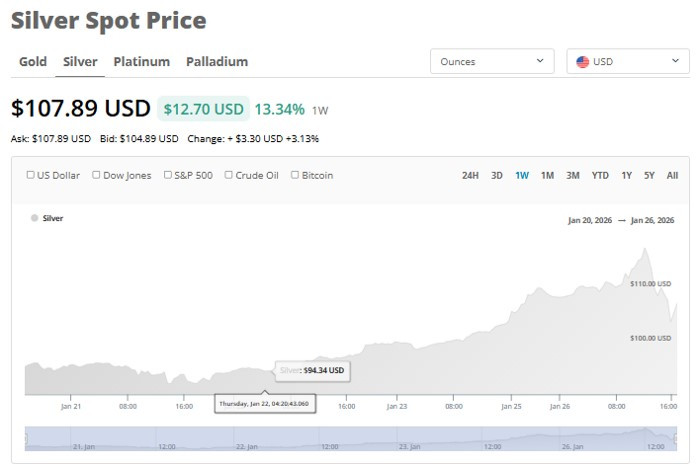Image resolution: width=698 pixels, height=473 pixels.
Task: Show the 3D time range
Action: click(497, 176)
